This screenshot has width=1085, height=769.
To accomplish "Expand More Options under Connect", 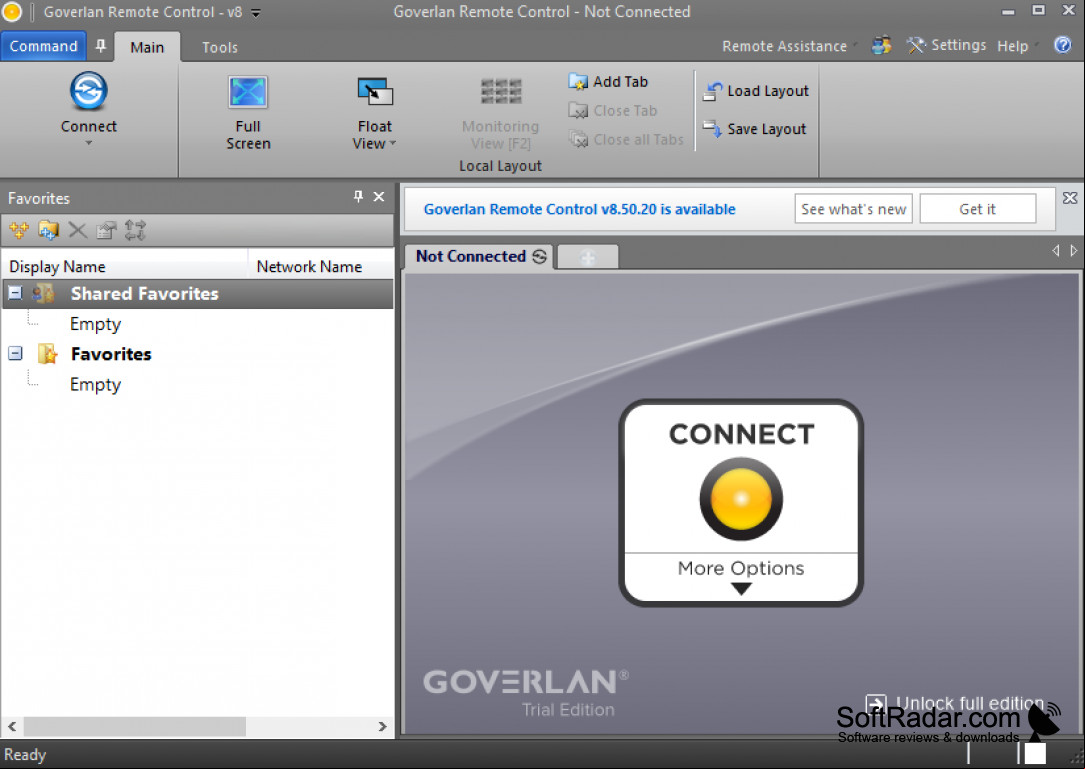I will pos(741,576).
